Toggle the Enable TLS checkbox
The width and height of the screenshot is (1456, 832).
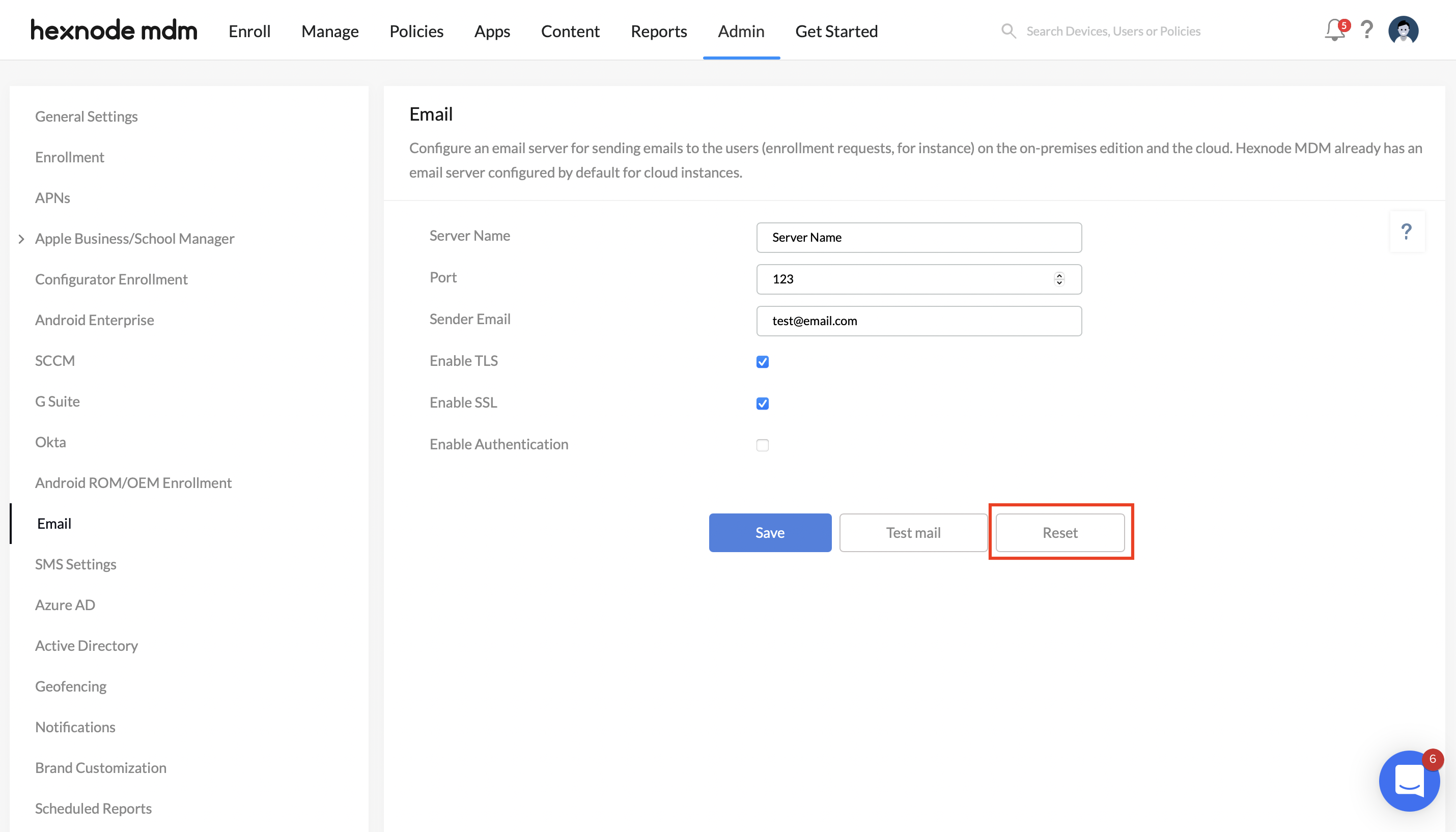(762, 362)
